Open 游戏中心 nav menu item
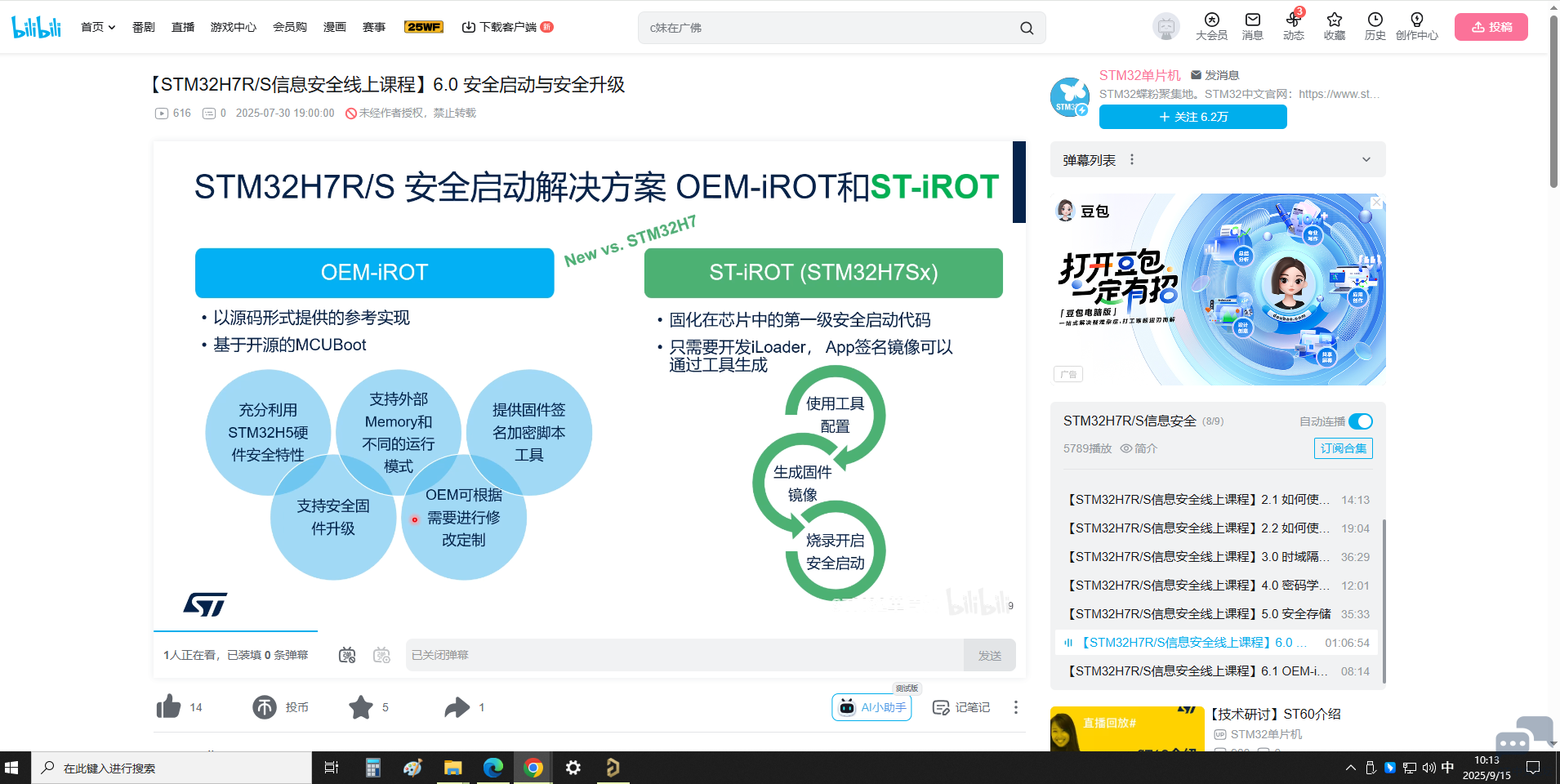The image size is (1560, 784). pos(234,27)
